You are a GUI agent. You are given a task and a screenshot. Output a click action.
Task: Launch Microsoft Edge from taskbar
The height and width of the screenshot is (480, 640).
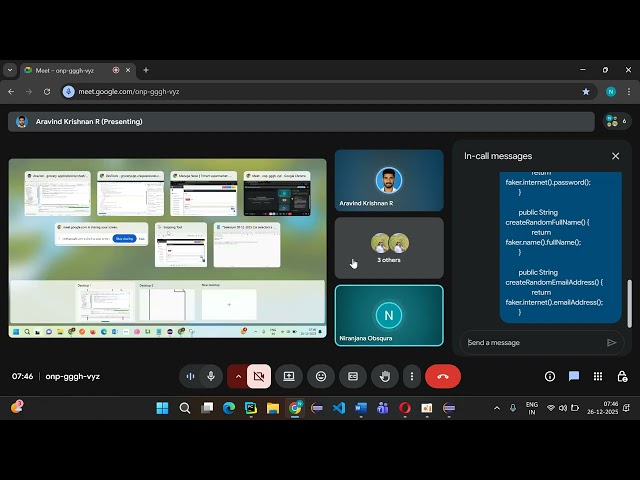(229, 408)
